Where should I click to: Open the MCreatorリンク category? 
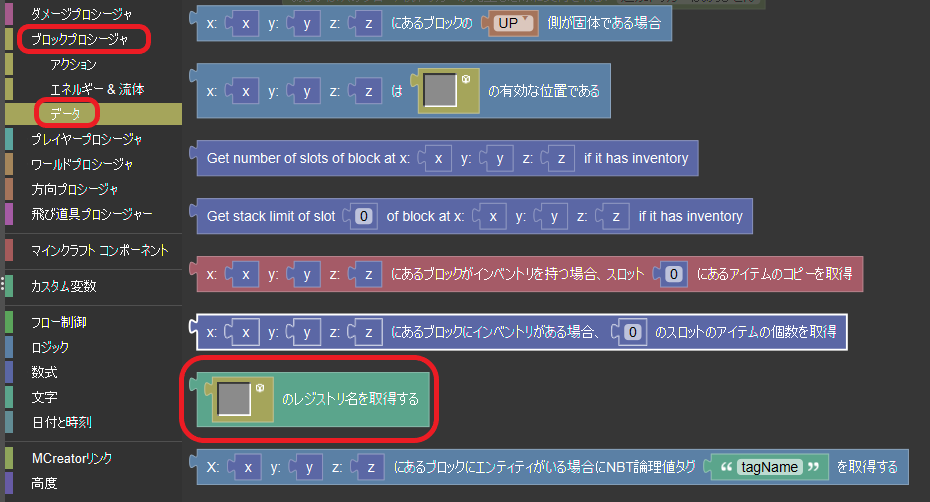pos(71,458)
